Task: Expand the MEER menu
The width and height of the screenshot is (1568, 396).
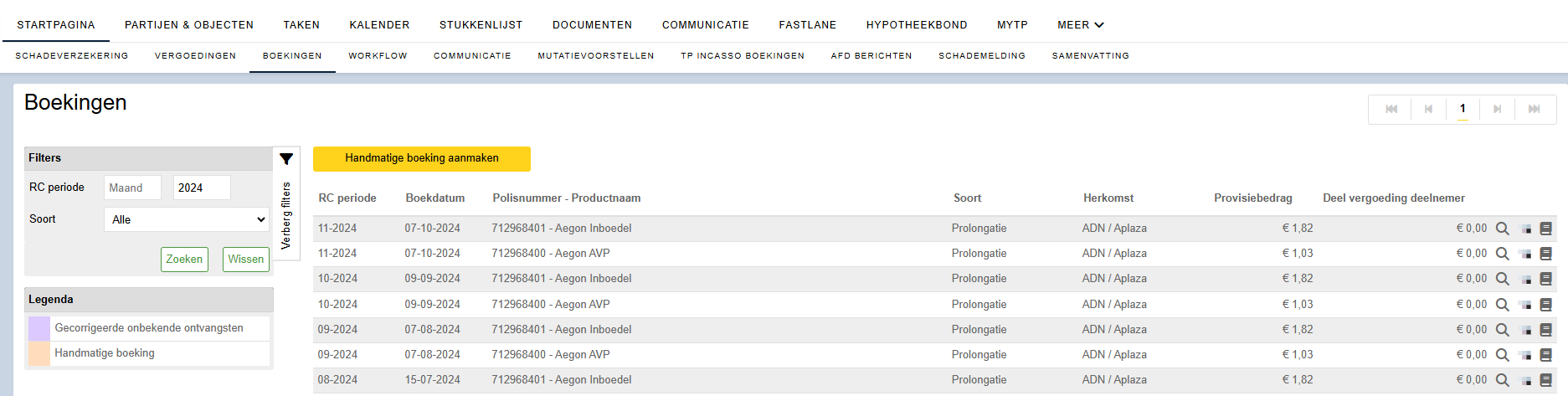Action: (1081, 25)
